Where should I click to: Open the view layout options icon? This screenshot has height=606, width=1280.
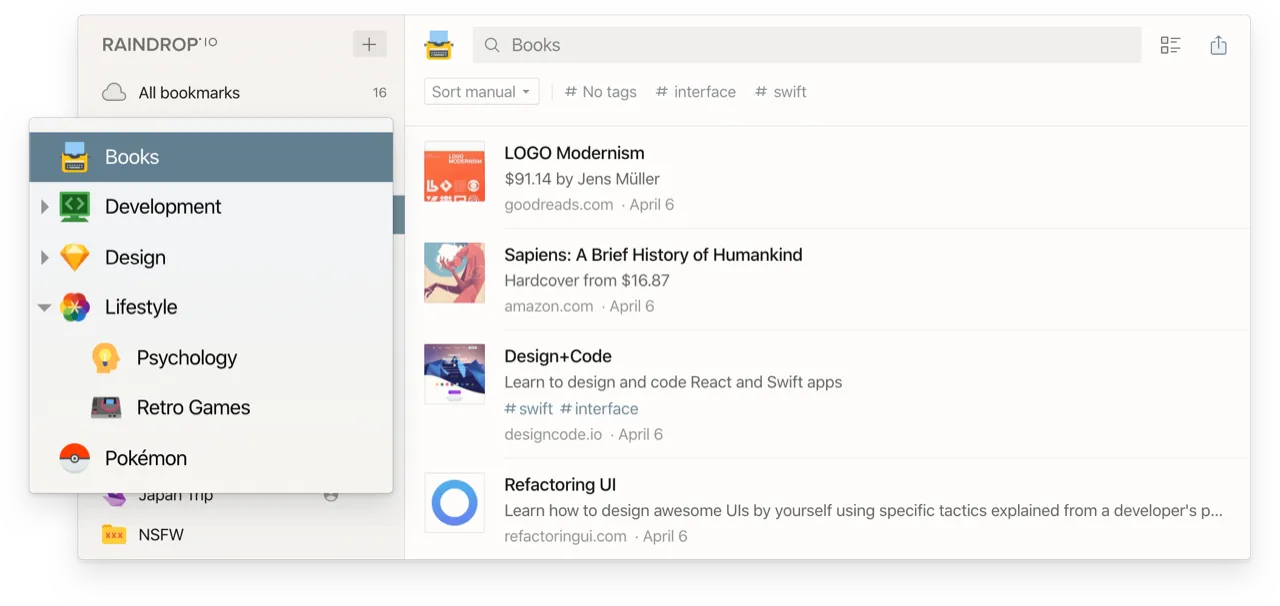1170,45
